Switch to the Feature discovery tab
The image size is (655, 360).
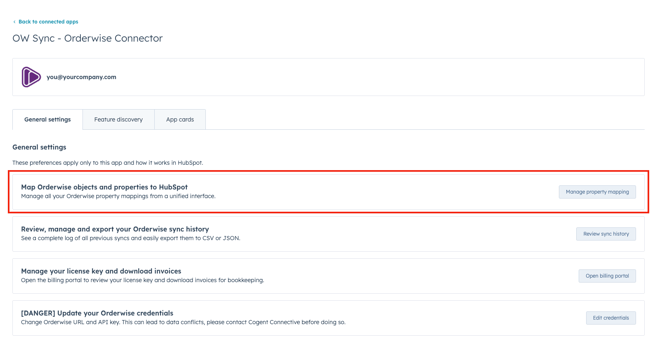pos(118,119)
